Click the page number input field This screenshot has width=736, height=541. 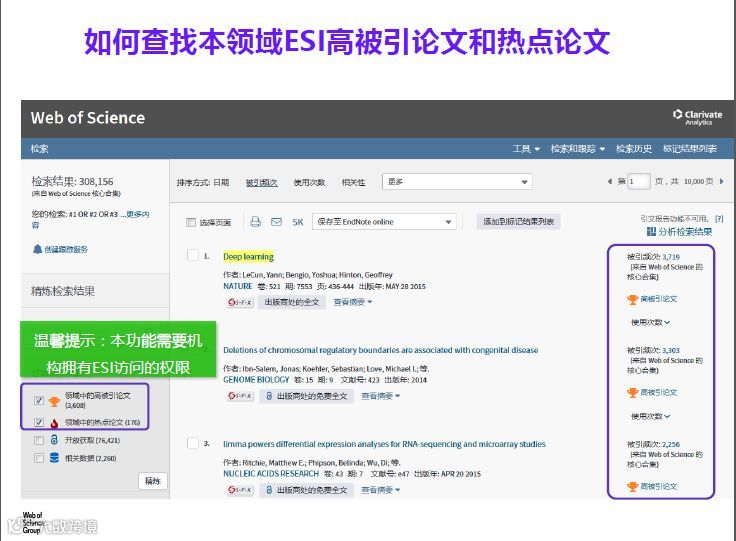click(639, 181)
